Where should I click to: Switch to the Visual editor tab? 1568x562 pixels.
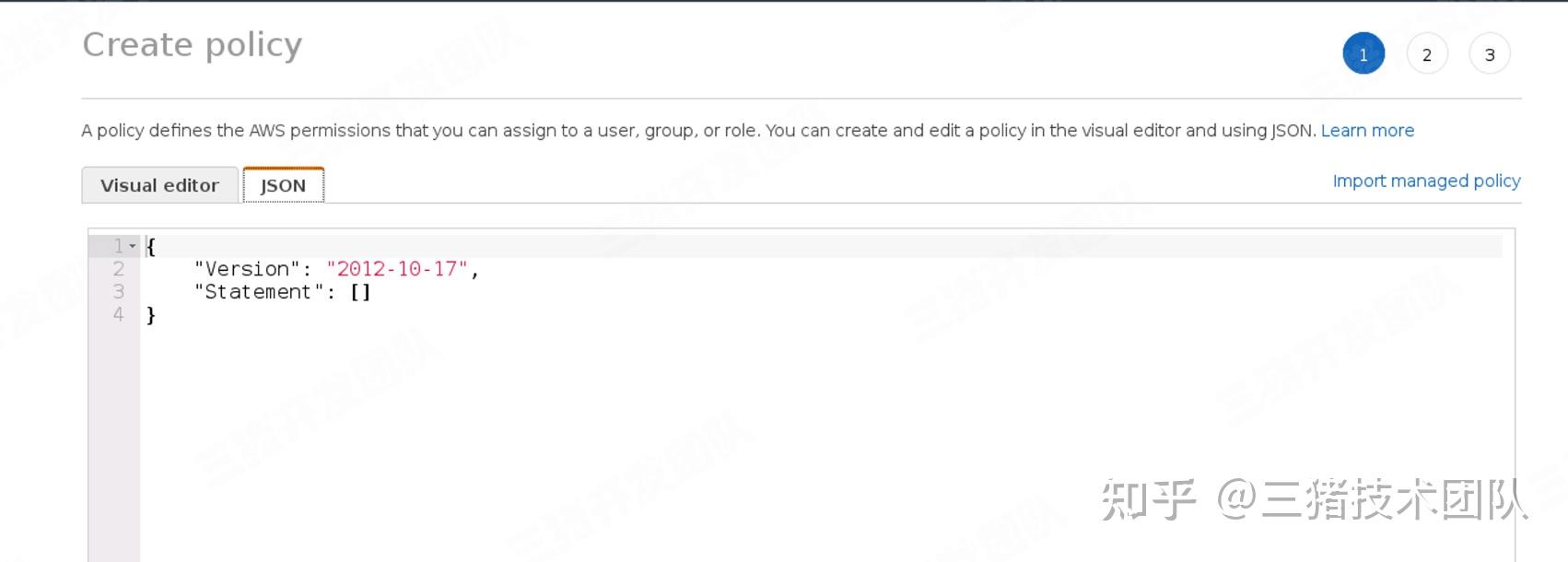(x=159, y=185)
